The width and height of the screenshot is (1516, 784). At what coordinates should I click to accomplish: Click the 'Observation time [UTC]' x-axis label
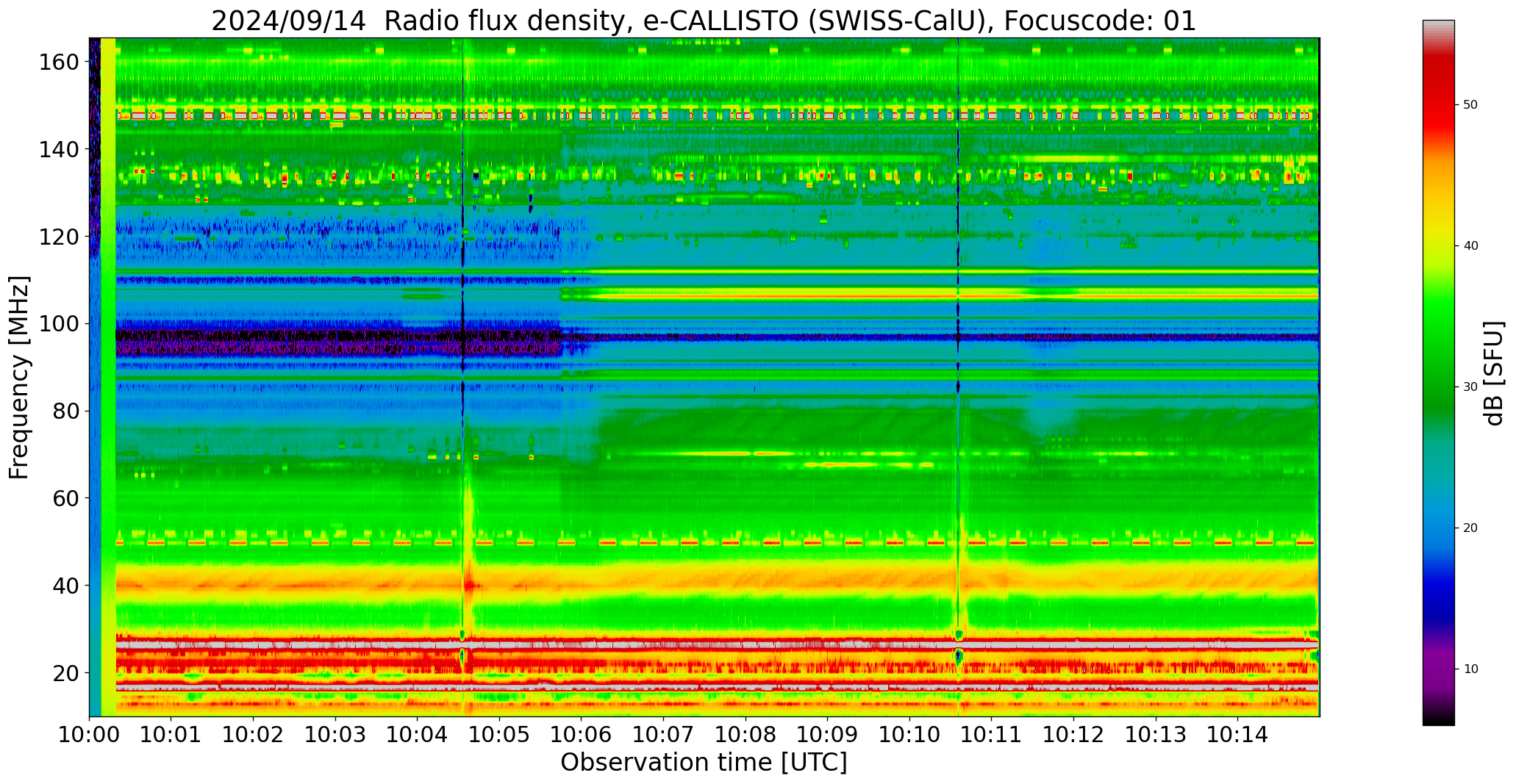coord(704,763)
